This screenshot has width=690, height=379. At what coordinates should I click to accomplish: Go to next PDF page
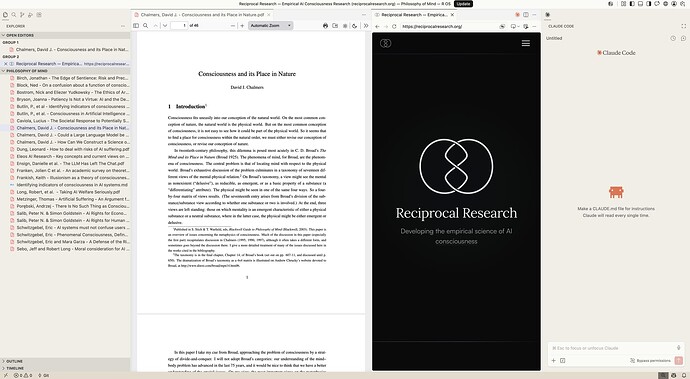tap(165, 26)
